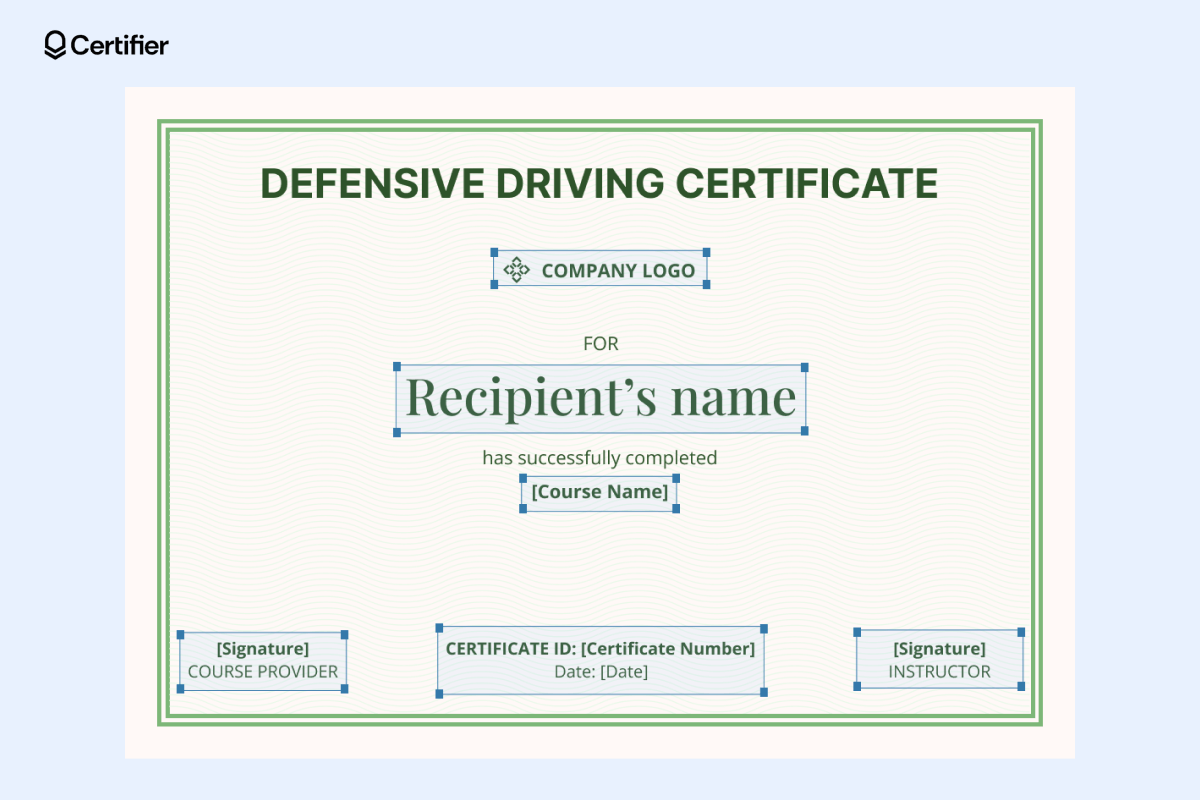Click the COURSE PROVIDER label

pyautogui.click(x=263, y=672)
